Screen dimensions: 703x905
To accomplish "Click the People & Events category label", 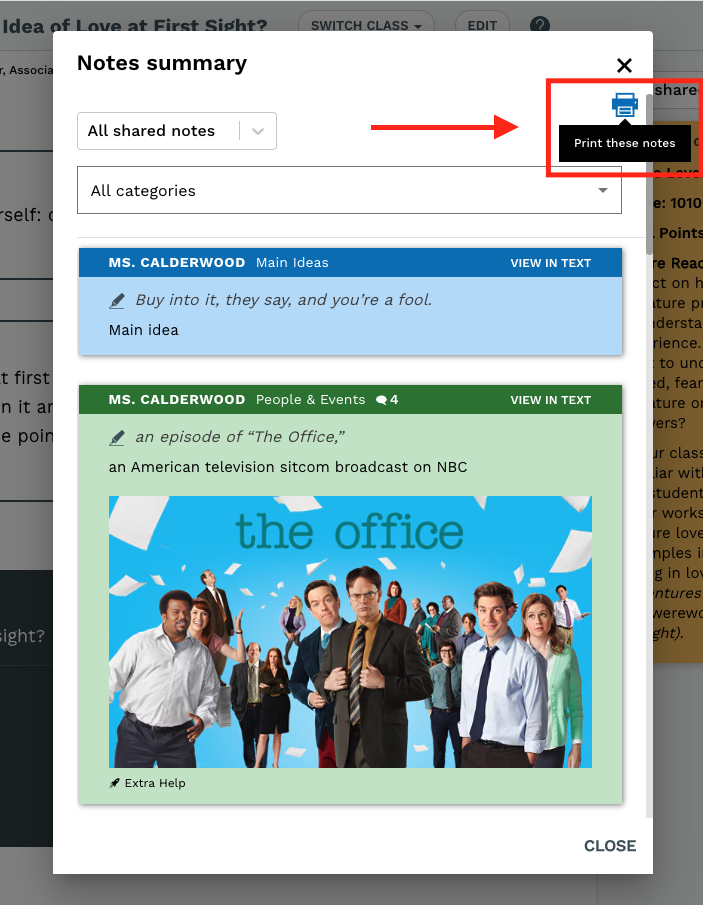I will click(311, 399).
